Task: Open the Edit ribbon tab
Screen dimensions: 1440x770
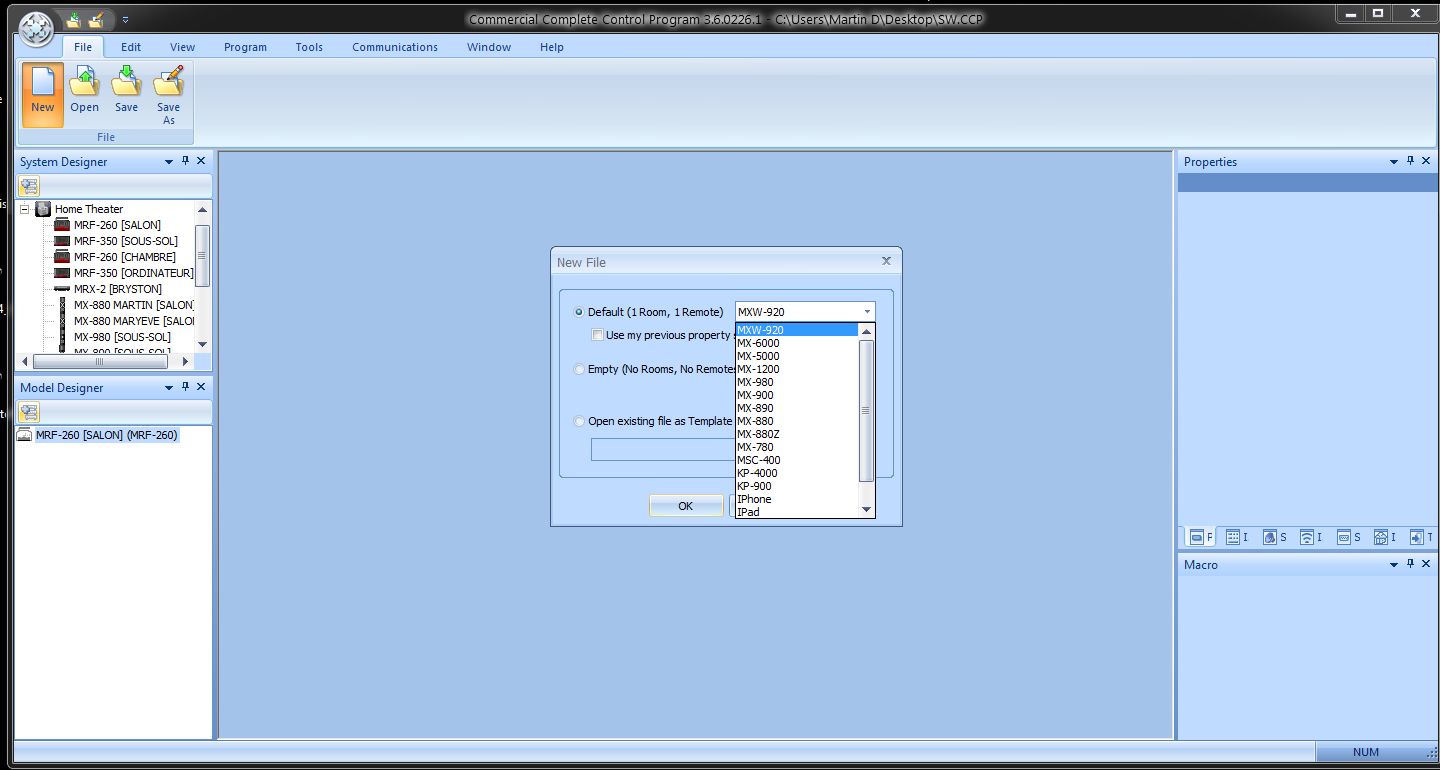Action: click(x=131, y=47)
